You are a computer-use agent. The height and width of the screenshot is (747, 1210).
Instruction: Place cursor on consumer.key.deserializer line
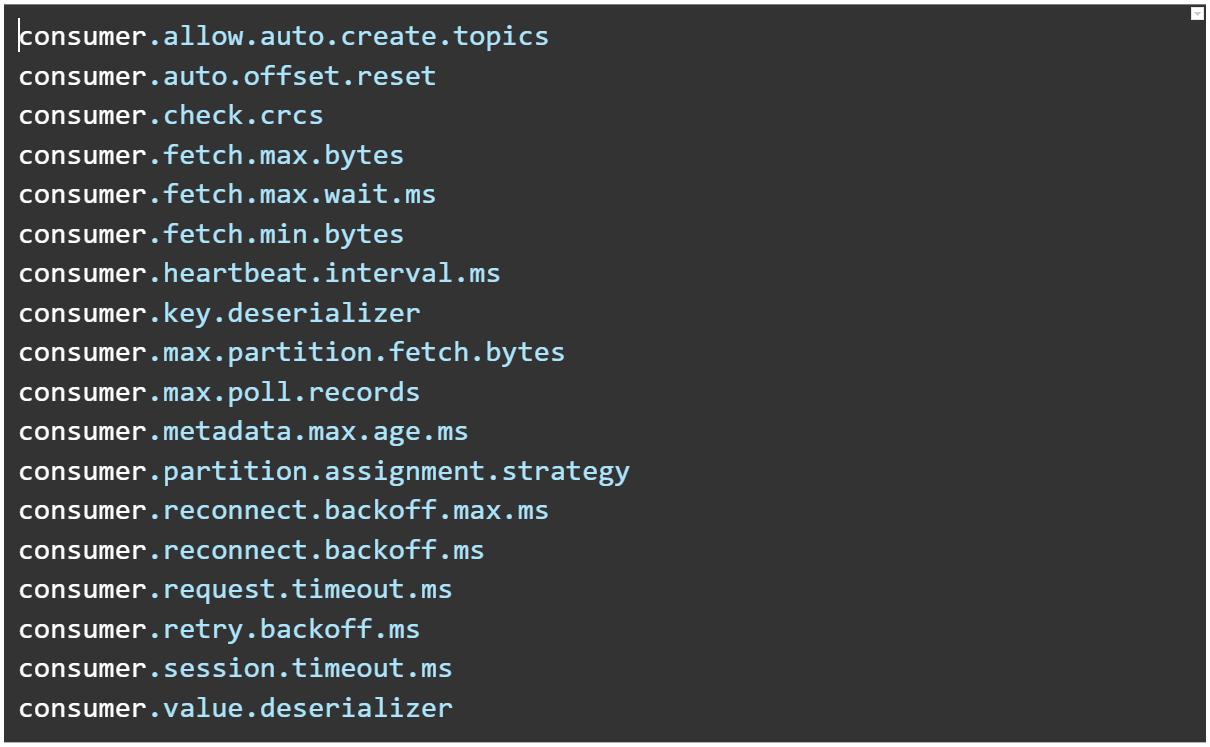pos(220,313)
